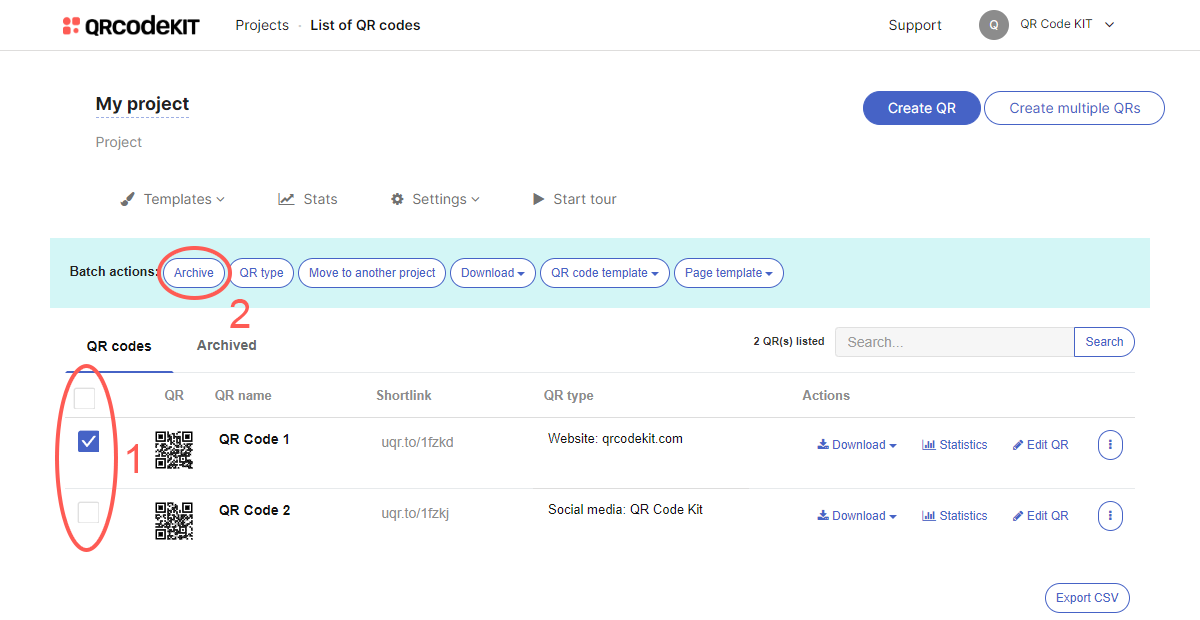Open the three-dot actions menu for QR Code 2
Screen dimensions: 1200x620
(x=1110, y=515)
